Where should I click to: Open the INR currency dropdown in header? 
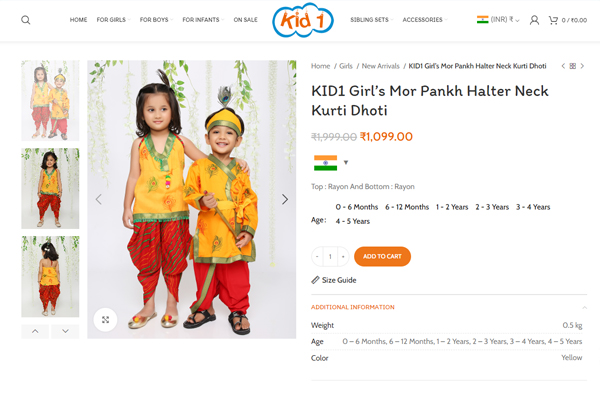click(x=498, y=20)
